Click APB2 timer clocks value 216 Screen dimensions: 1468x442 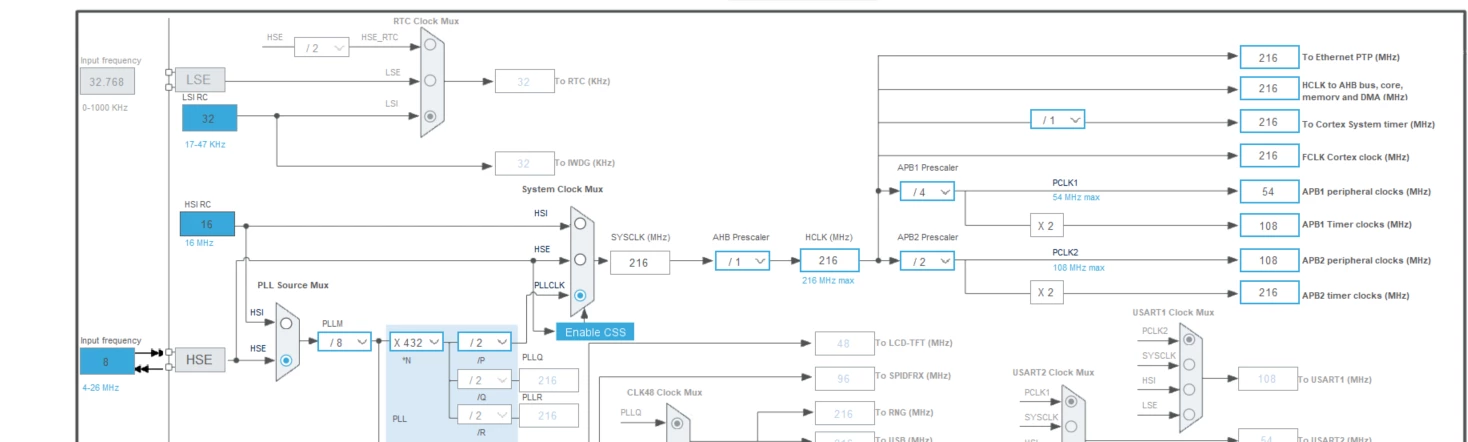click(x=1268, y=293)
